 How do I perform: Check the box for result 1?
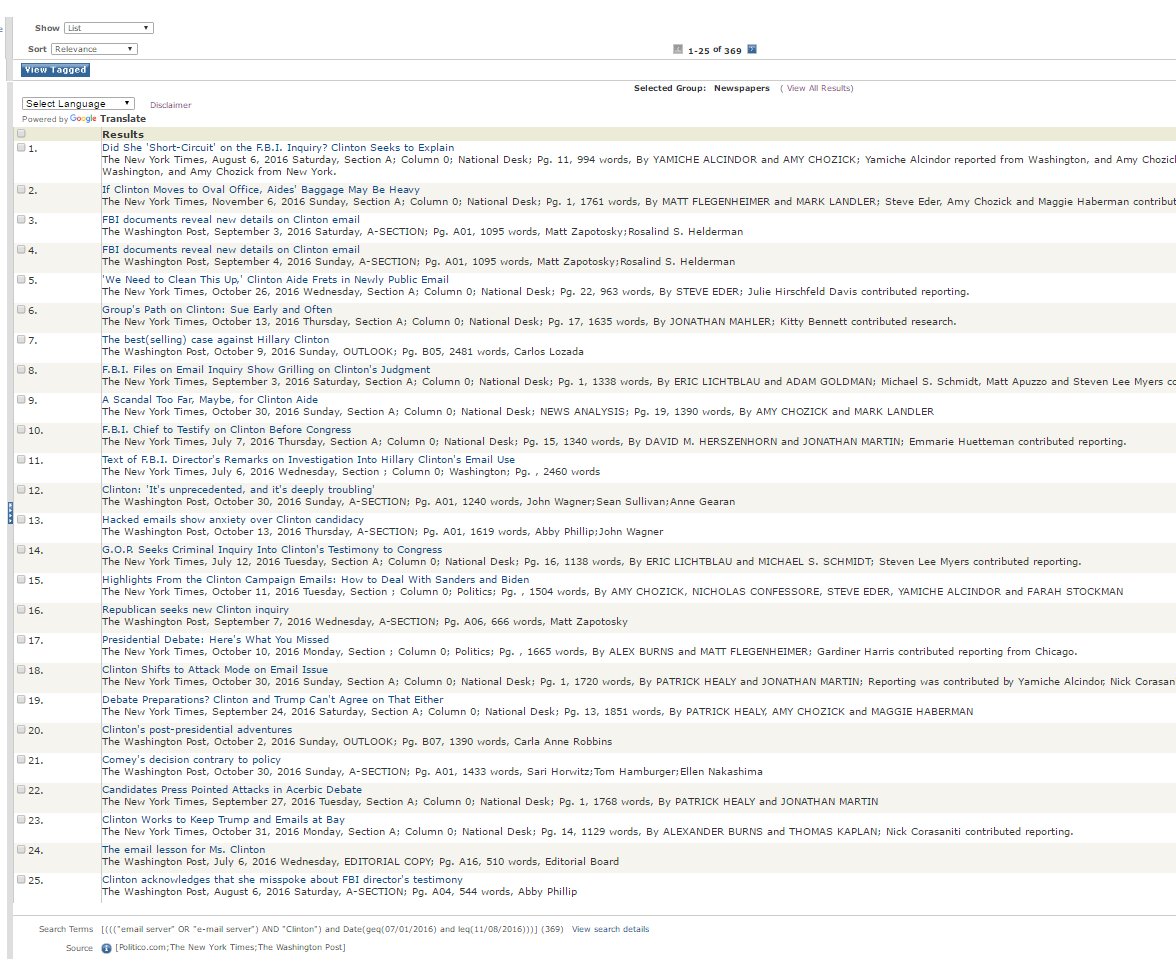tap(21, 148)
